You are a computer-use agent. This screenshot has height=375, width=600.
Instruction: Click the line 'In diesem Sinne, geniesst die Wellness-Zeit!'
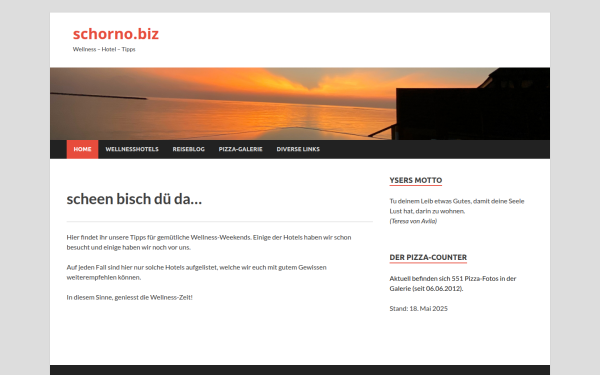click(129, 297)
